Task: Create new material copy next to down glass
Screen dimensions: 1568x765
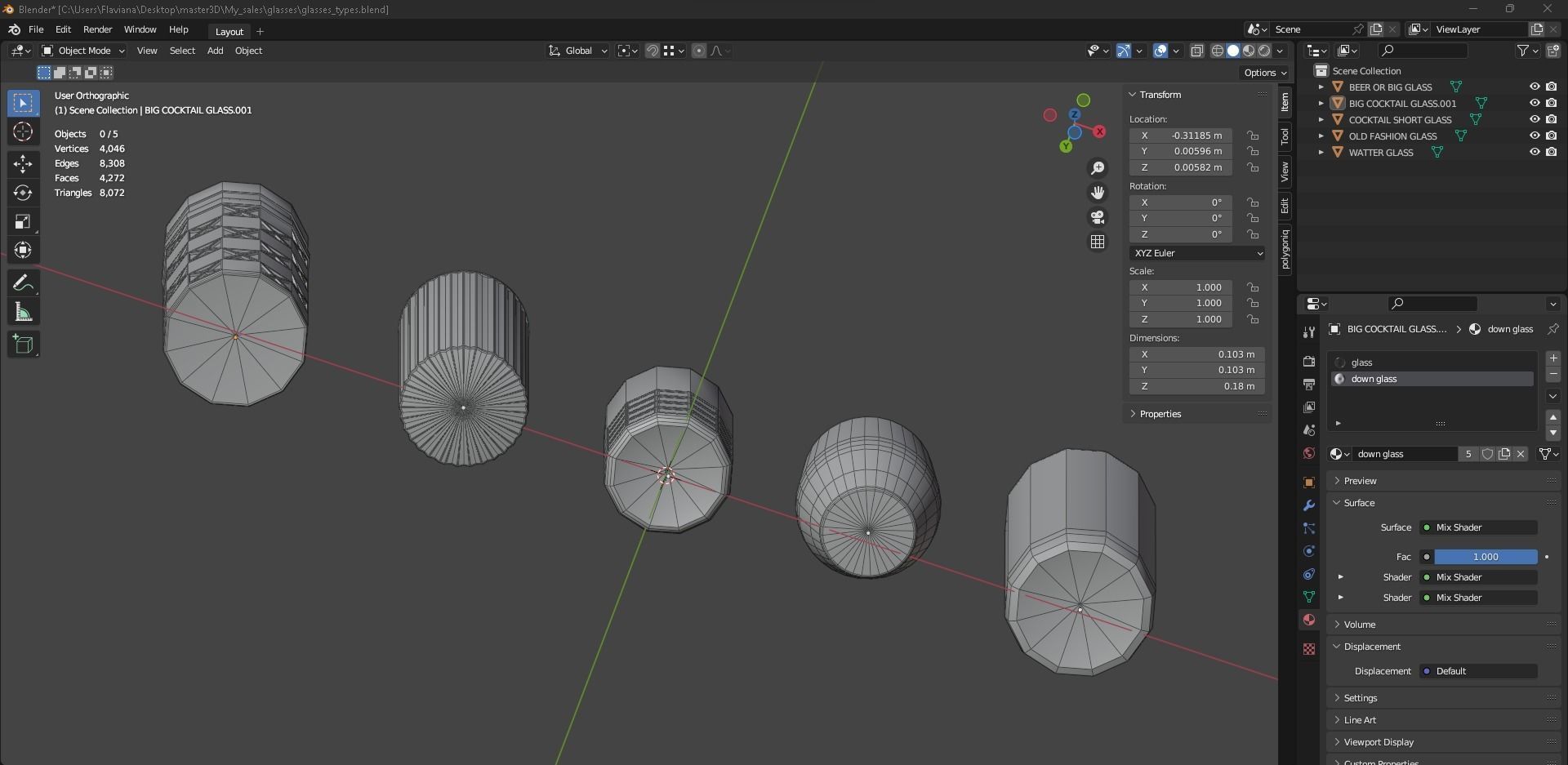Action: click(1504, 454)
